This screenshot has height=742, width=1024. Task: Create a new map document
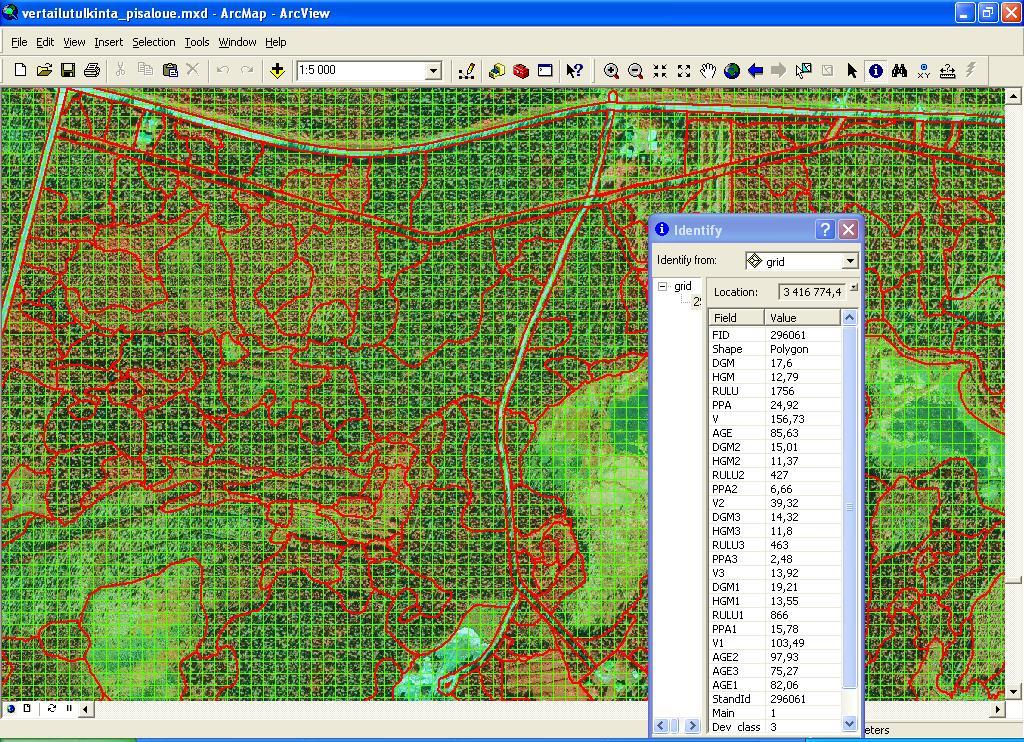pos(20,71)
